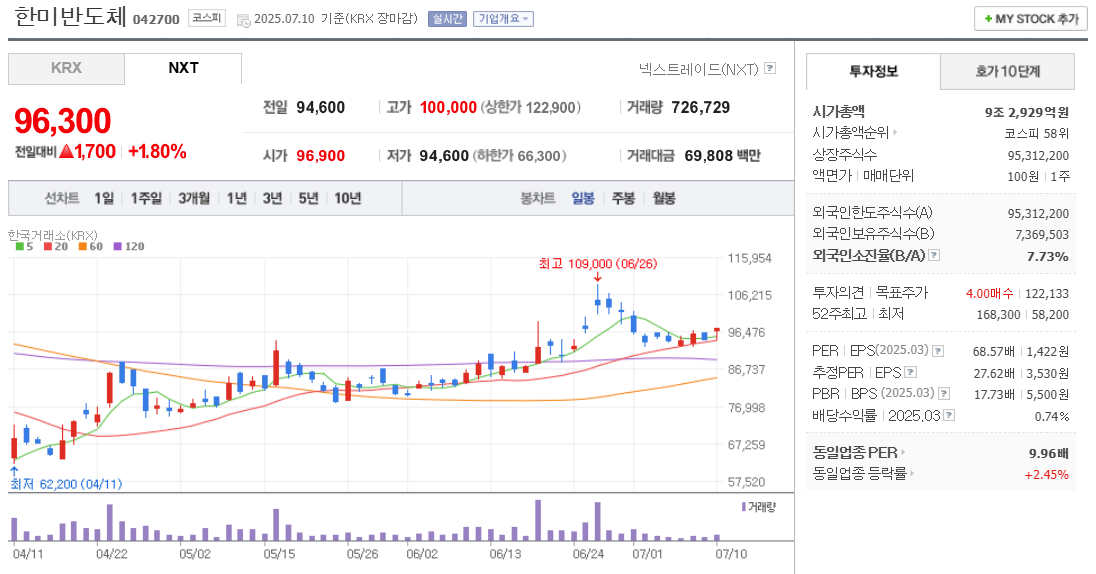Click the 저가 94,600 value
The width and height of the screenshot is (1096, 574).
pyautogui.click(x=444, y=155)
